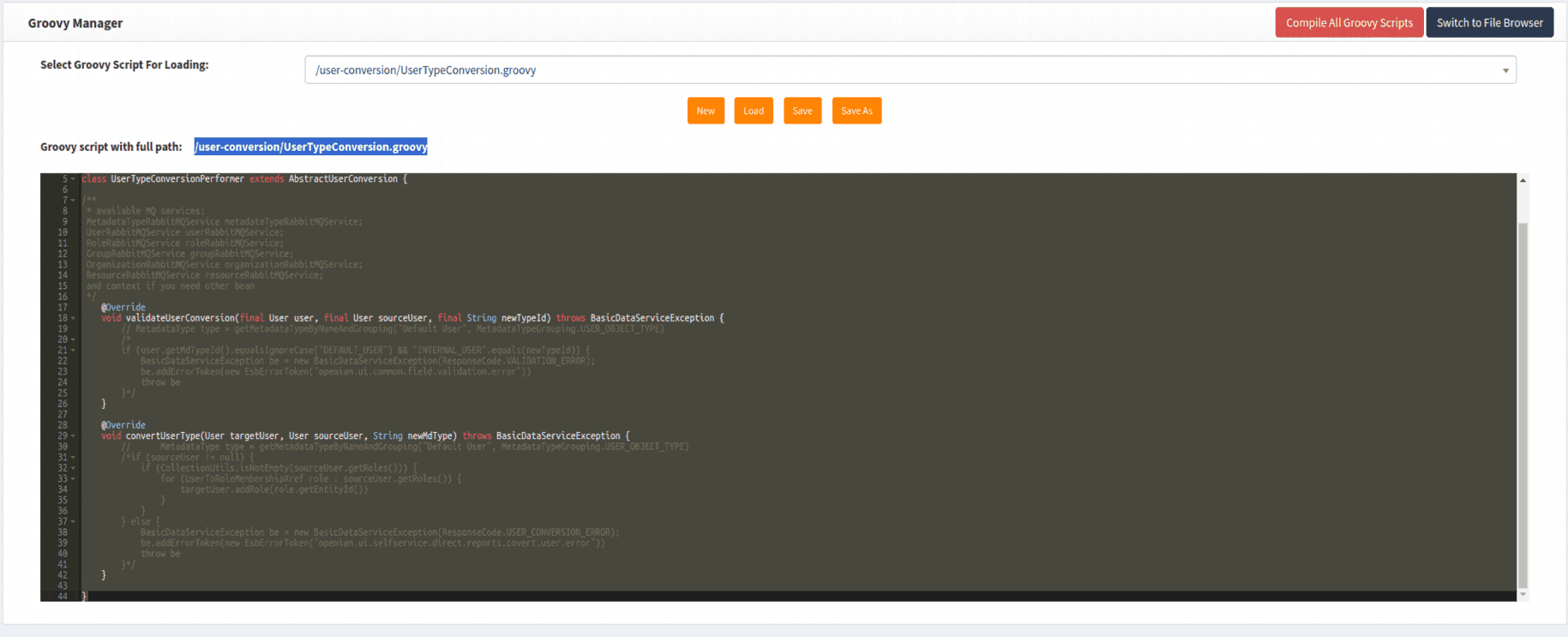Click the dropdown arrow of script selector
Screen dimensions: 1568x637
tap(1505, 70)
